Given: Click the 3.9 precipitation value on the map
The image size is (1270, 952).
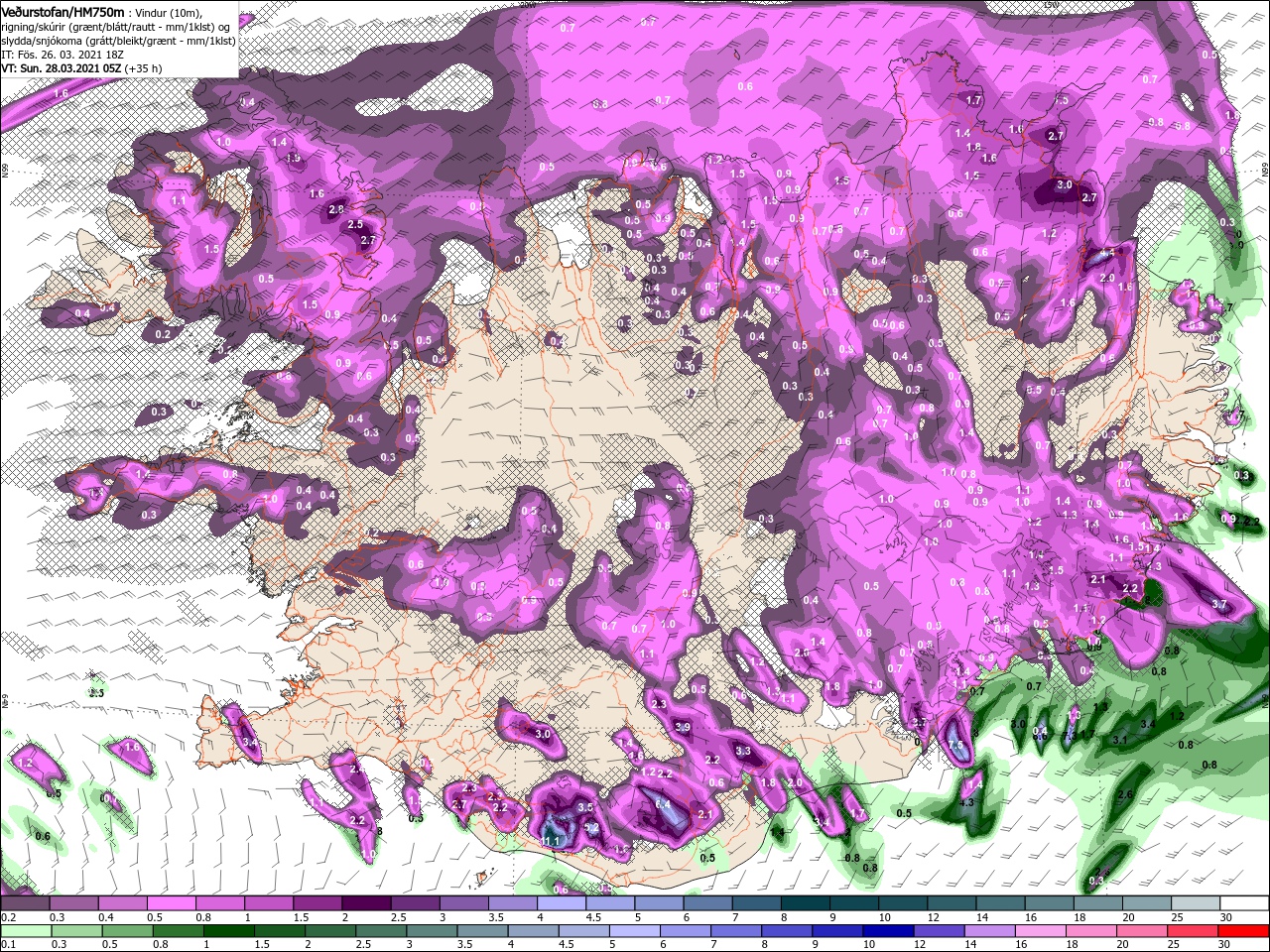Looking at the screenshot, I should (683, 727).
